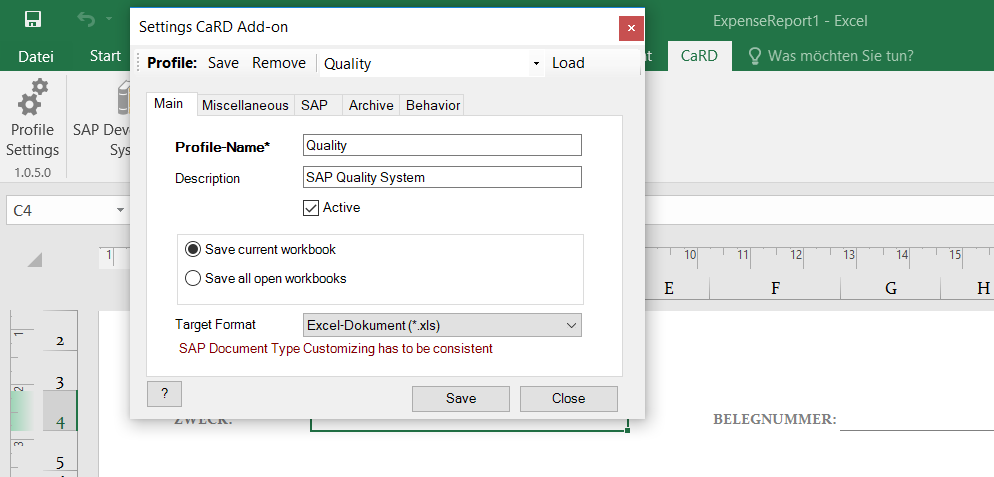This screenshot has height=477, width=994.
Task: Click the SAP Document Type Customizing warning text
Action: coord(336,349)
